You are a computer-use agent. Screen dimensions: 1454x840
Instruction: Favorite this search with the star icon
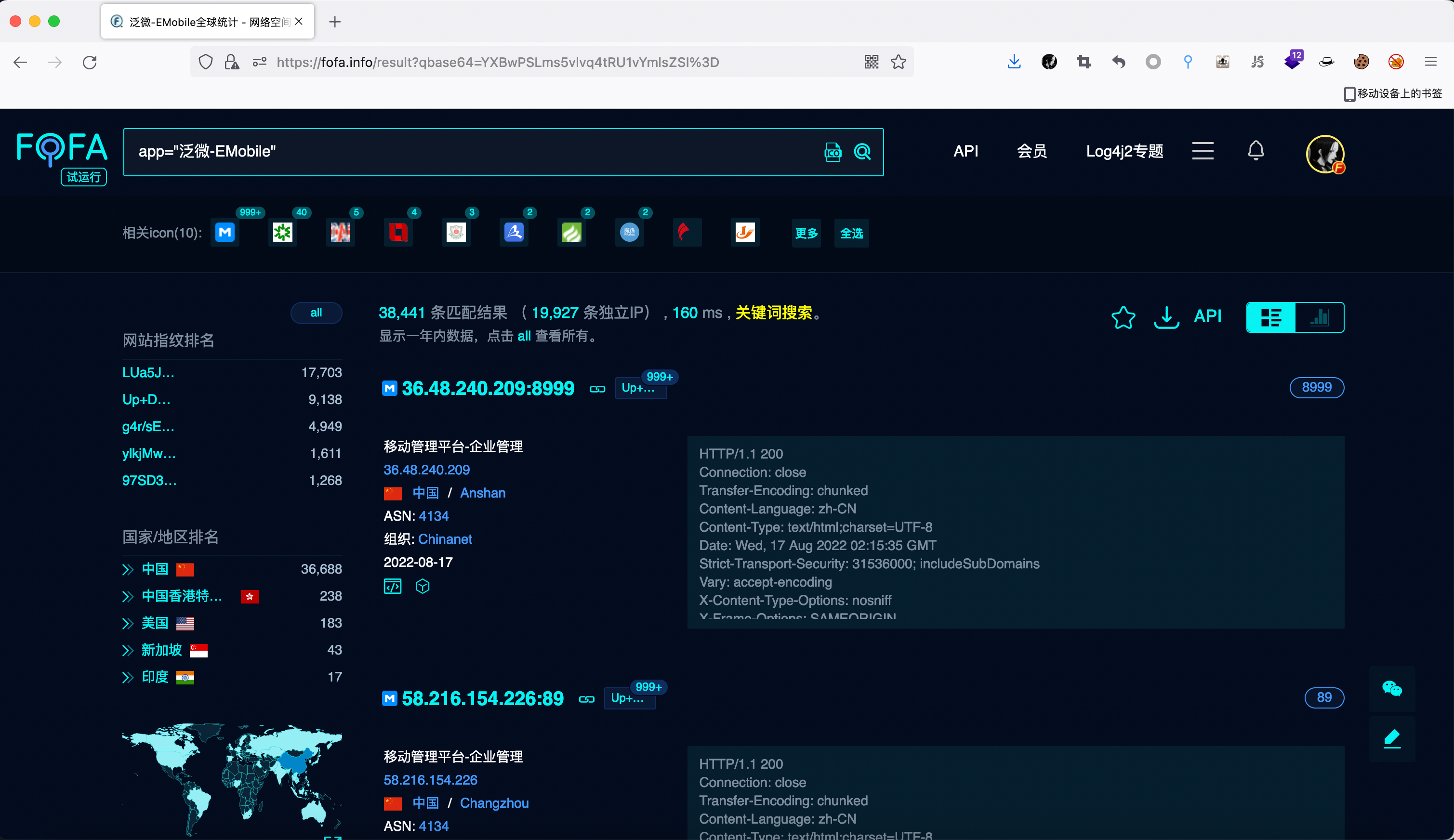[1123, 317]
